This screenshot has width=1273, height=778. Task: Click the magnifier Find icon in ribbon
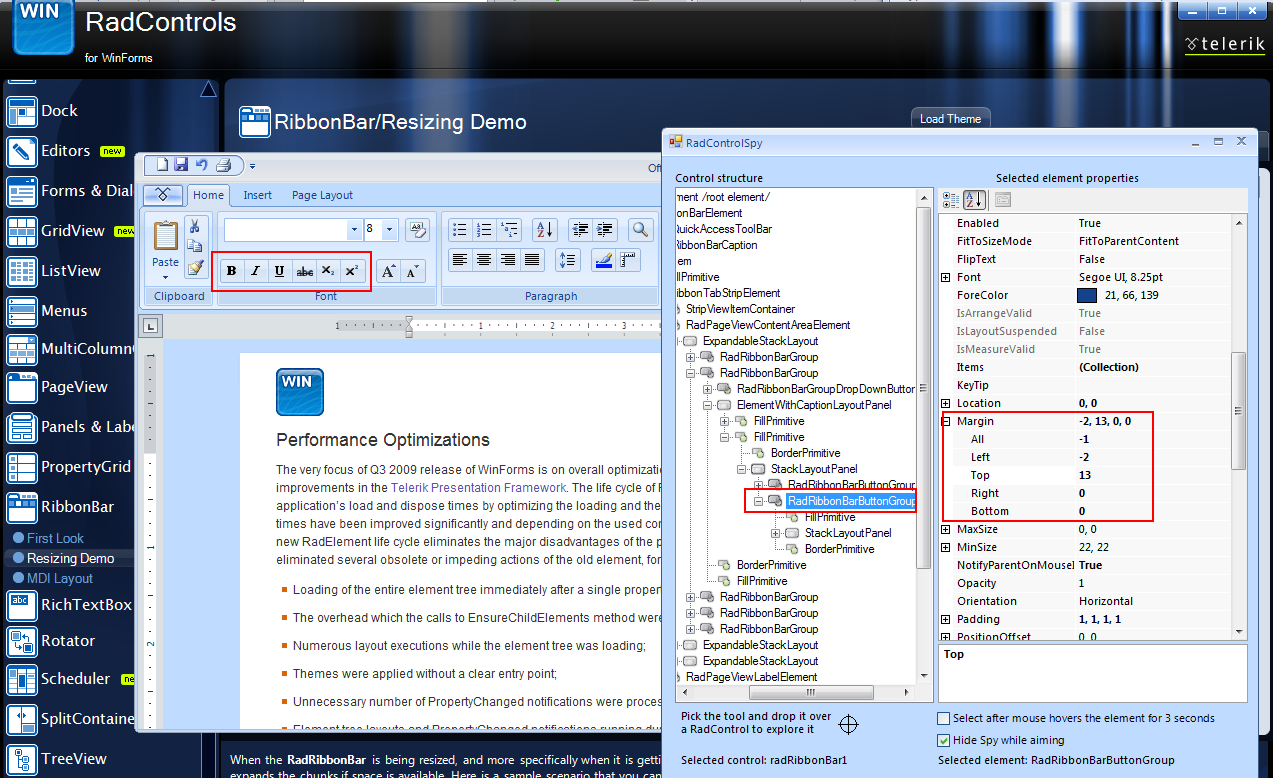tap(640, 230)
